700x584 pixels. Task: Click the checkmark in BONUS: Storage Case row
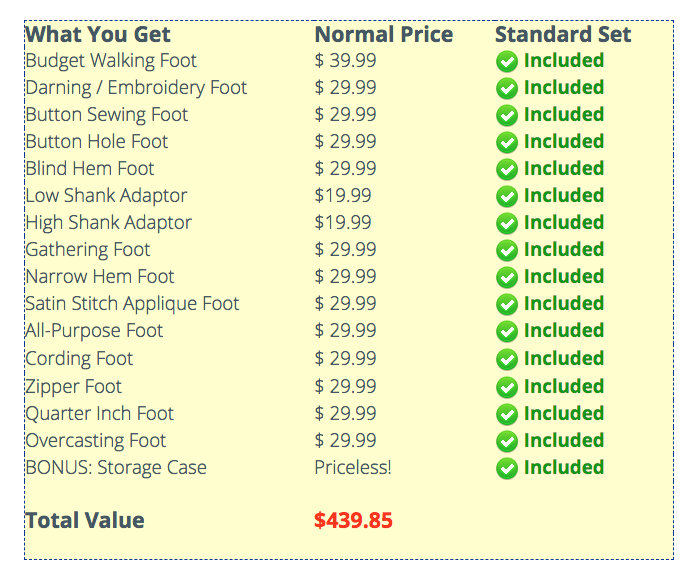(507, 468)
